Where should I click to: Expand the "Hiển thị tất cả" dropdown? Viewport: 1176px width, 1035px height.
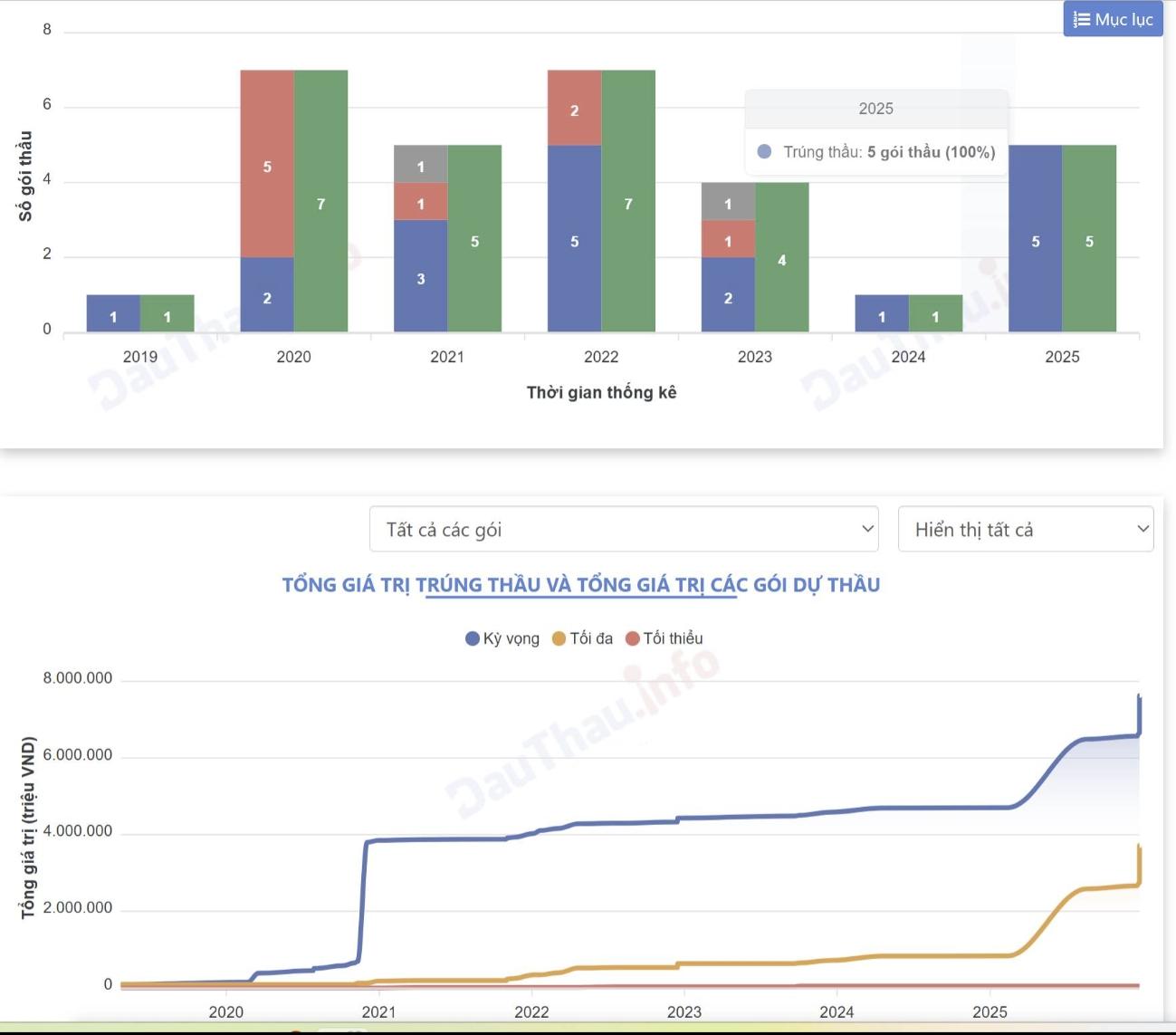click(1025, 530)
